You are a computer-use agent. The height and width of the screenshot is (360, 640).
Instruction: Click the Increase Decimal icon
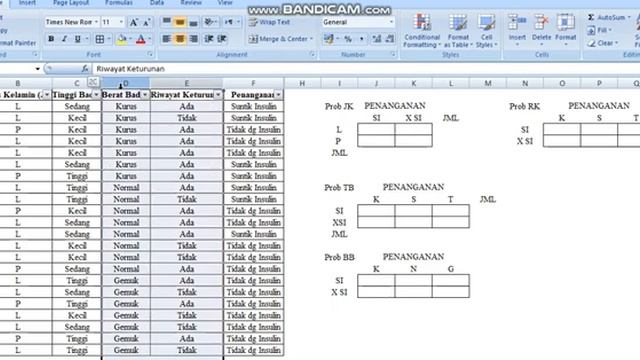[376, 39]
